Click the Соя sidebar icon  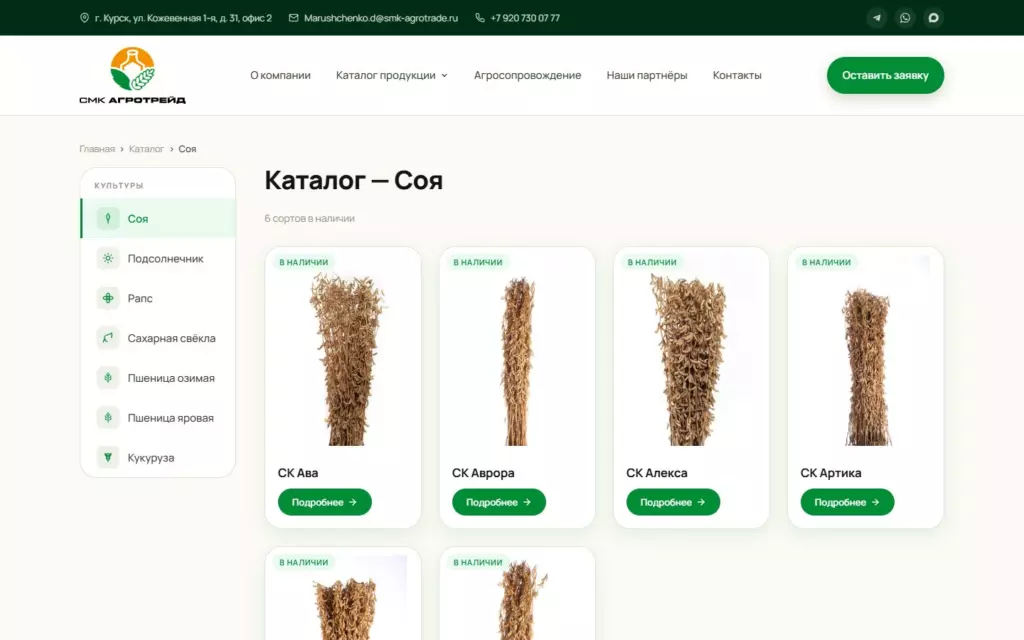[x=108, y=218]
